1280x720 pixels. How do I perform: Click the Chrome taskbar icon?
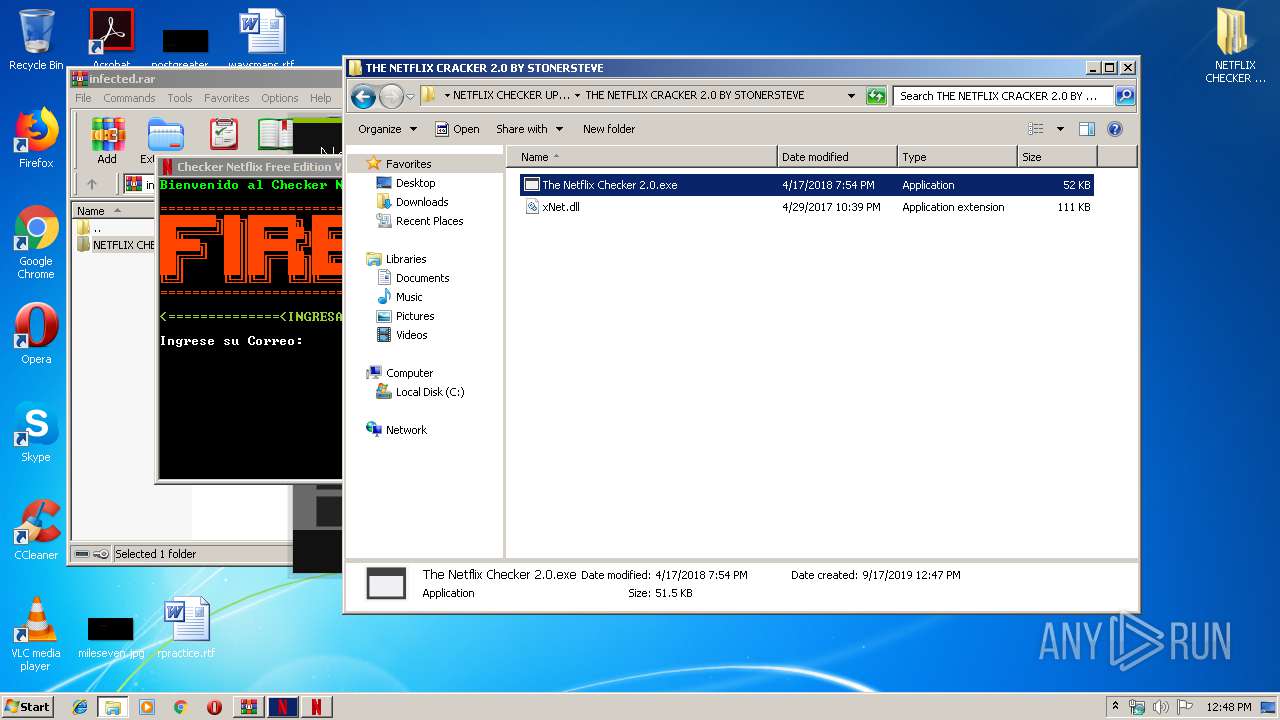click(180, 707)
